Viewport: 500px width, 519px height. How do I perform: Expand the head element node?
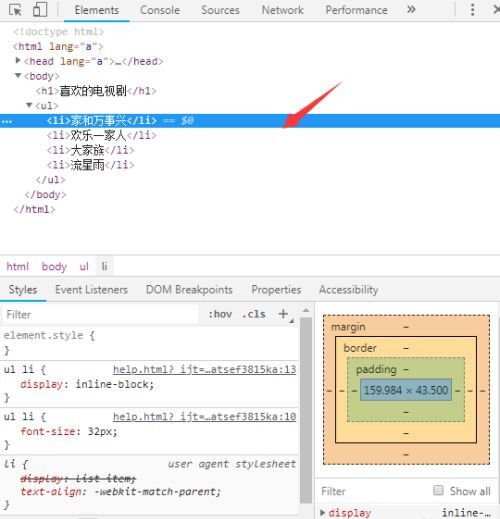18,60
